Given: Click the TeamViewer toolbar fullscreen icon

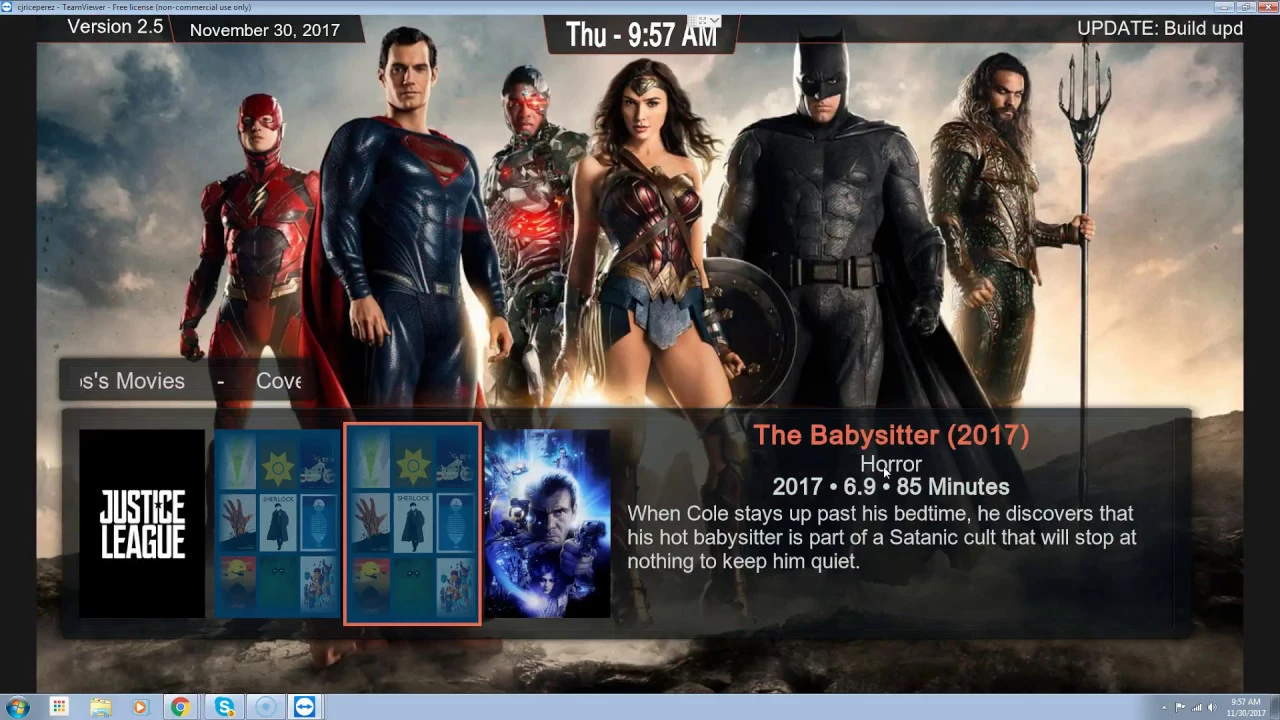Looking at the screenshot, I should coord(702,20).
